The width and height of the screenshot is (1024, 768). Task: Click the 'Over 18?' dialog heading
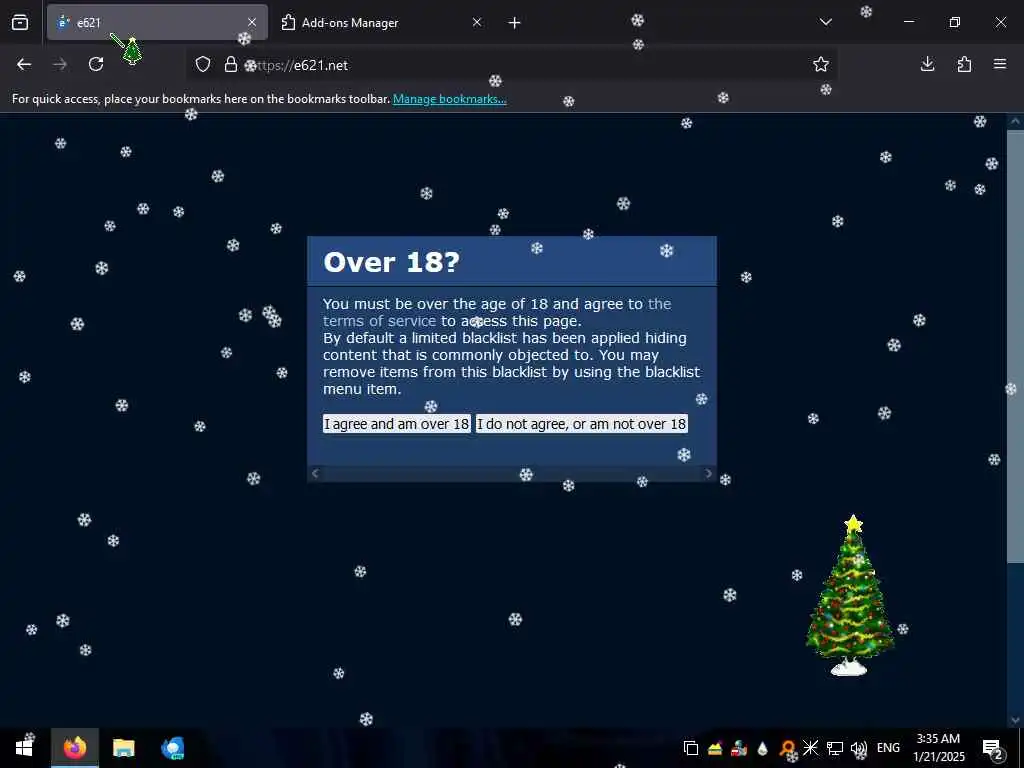[x=392, y=262]
